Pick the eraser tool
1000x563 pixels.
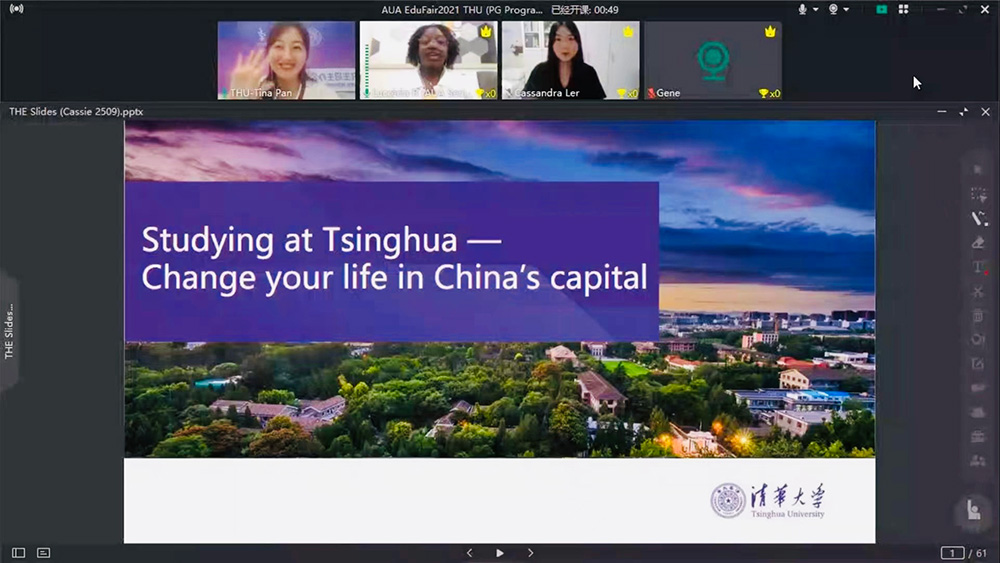(x=978, y=243)
